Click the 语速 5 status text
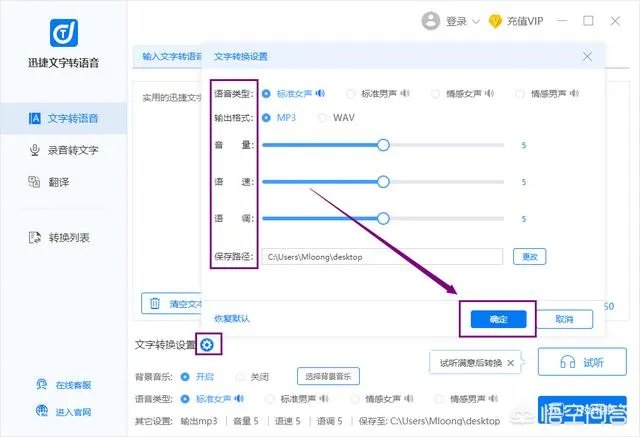The image size is (640, 437). coord(288,421)
